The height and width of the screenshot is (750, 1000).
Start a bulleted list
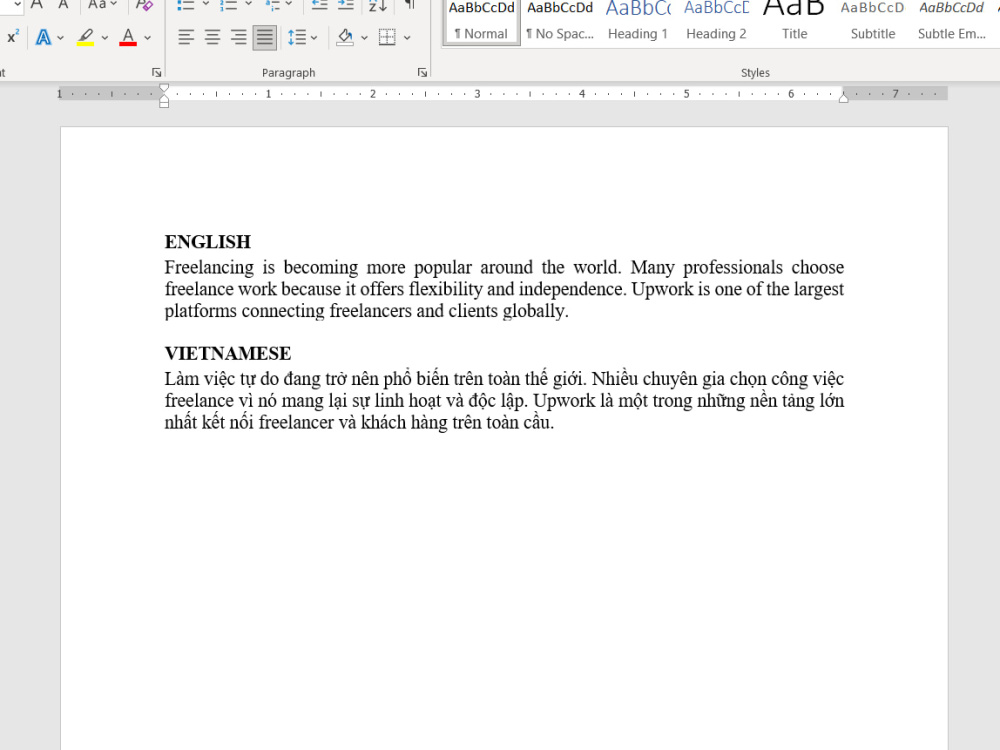click(186, 5)
